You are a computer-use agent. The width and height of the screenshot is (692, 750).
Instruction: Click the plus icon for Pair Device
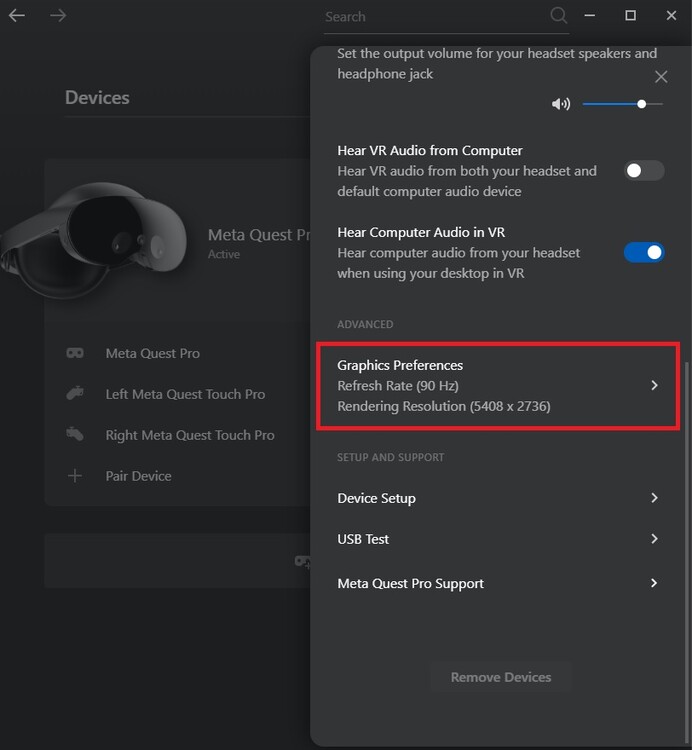[75, 476]
